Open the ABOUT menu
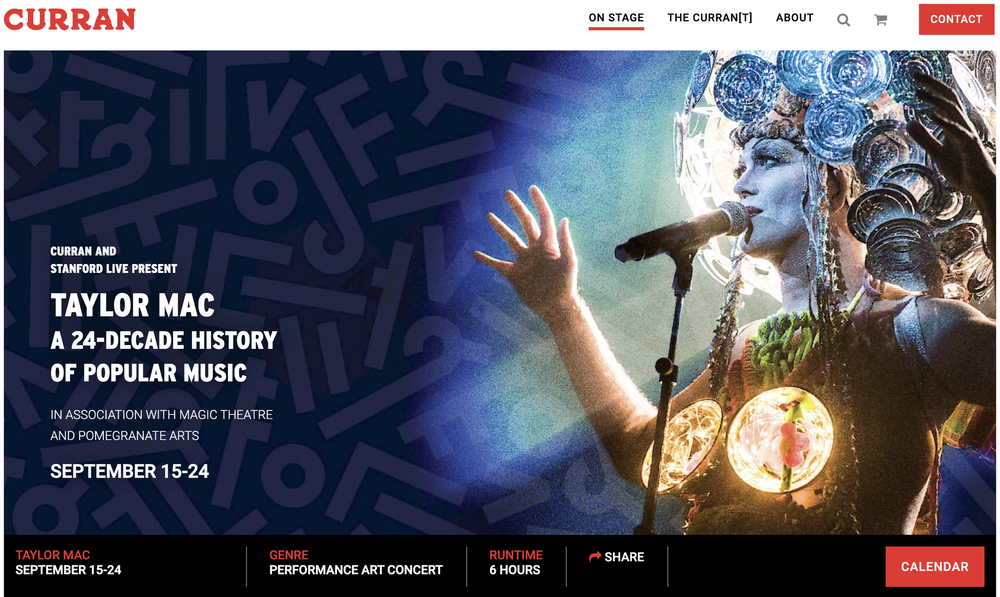The height and width of the screenshot is (597, 1000). point(795,18)
